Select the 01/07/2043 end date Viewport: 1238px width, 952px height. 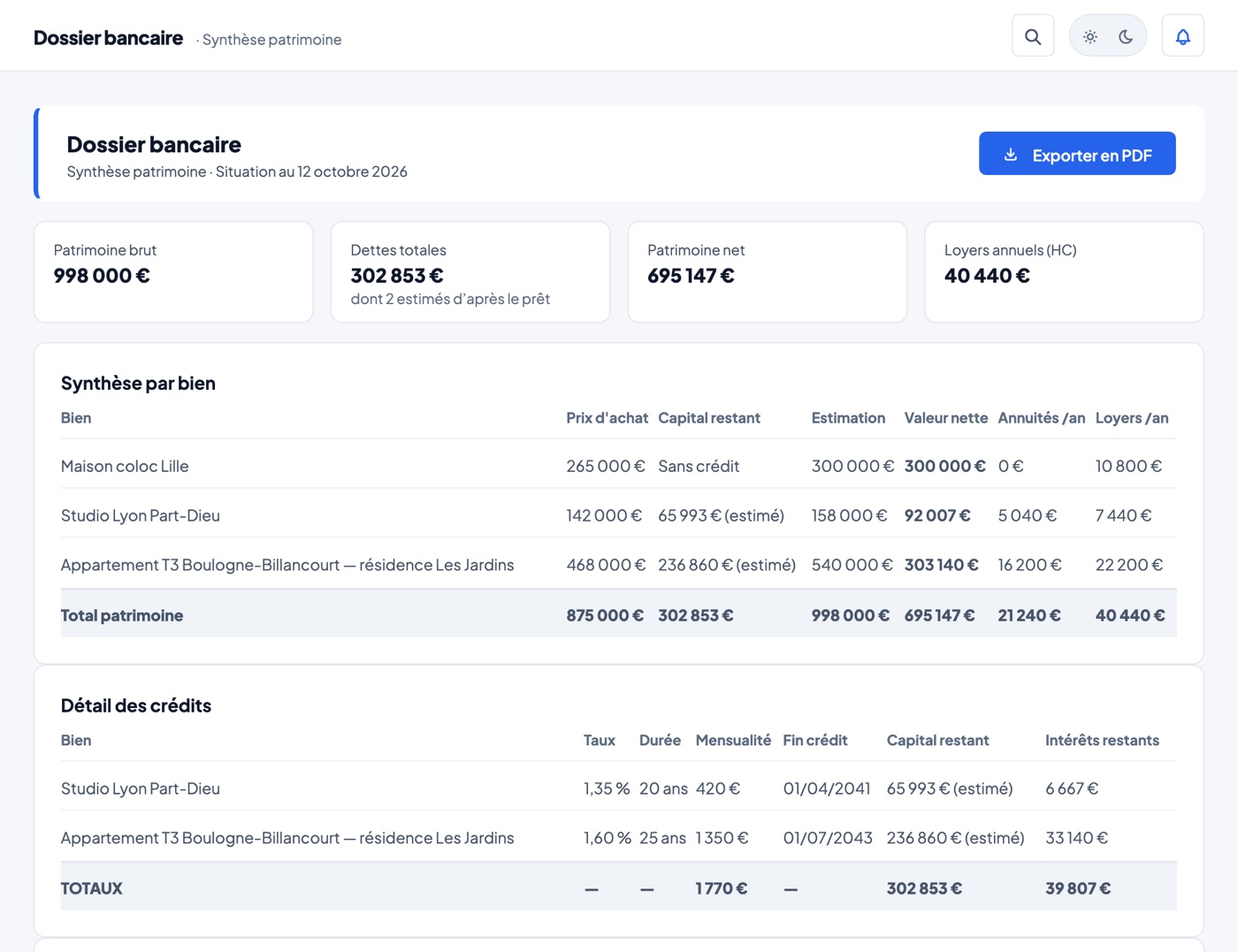pyautogui.click(x=828, y=838)
